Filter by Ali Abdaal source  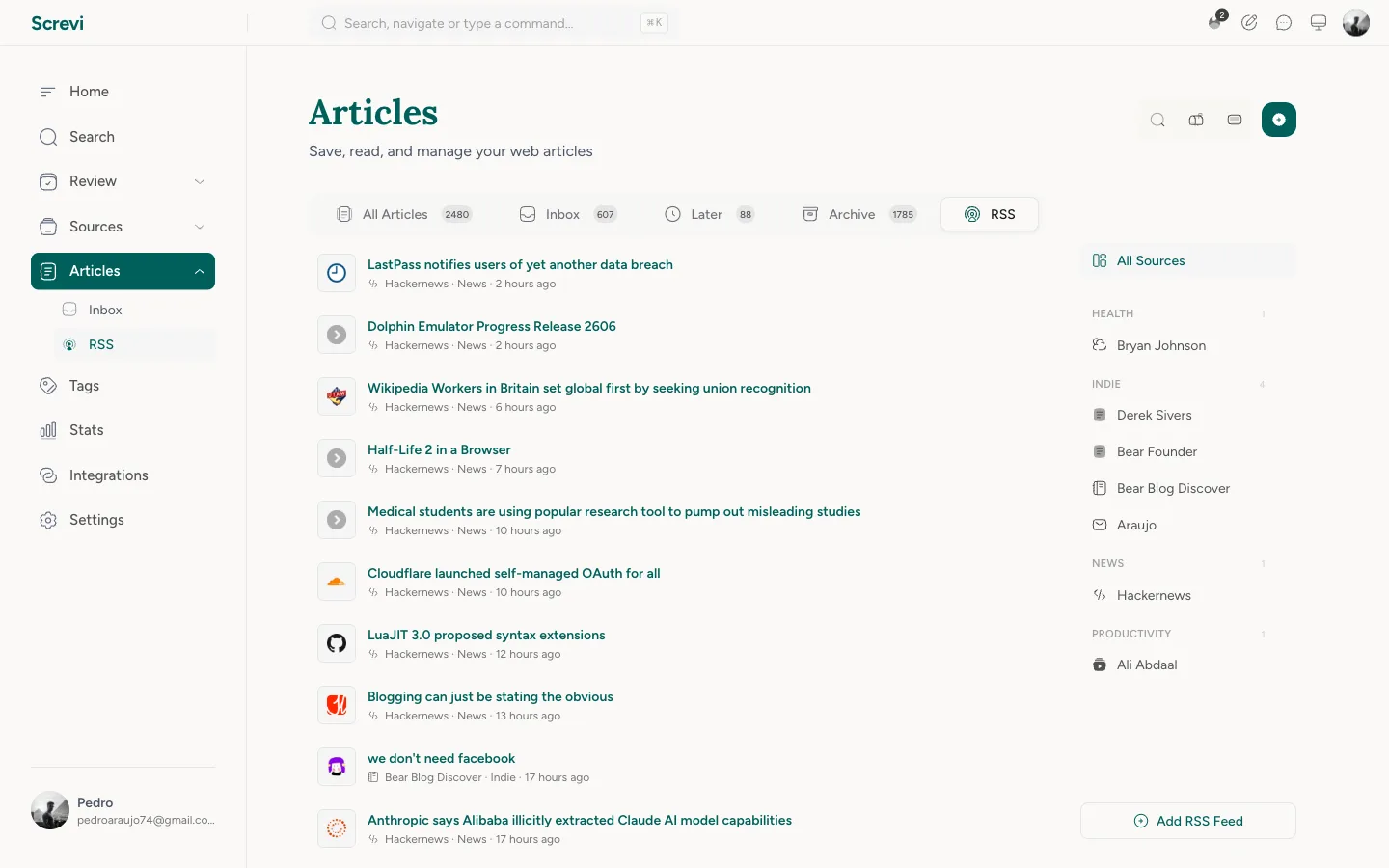coord(1188,665)
